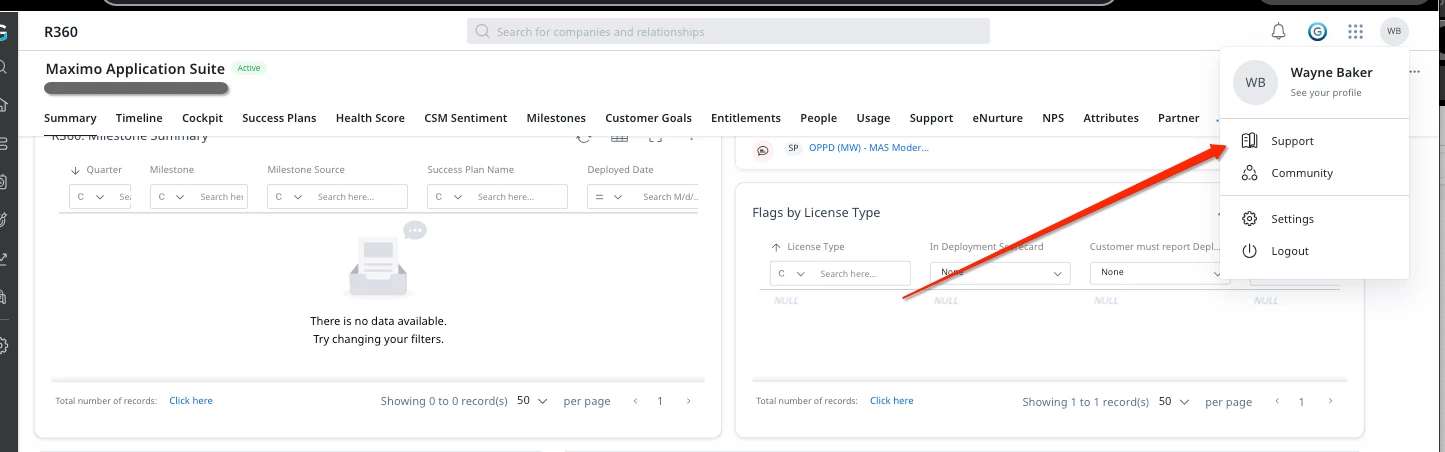Click the Community people icon
Screen dimensions: 1445x452
click(1249, 173)
